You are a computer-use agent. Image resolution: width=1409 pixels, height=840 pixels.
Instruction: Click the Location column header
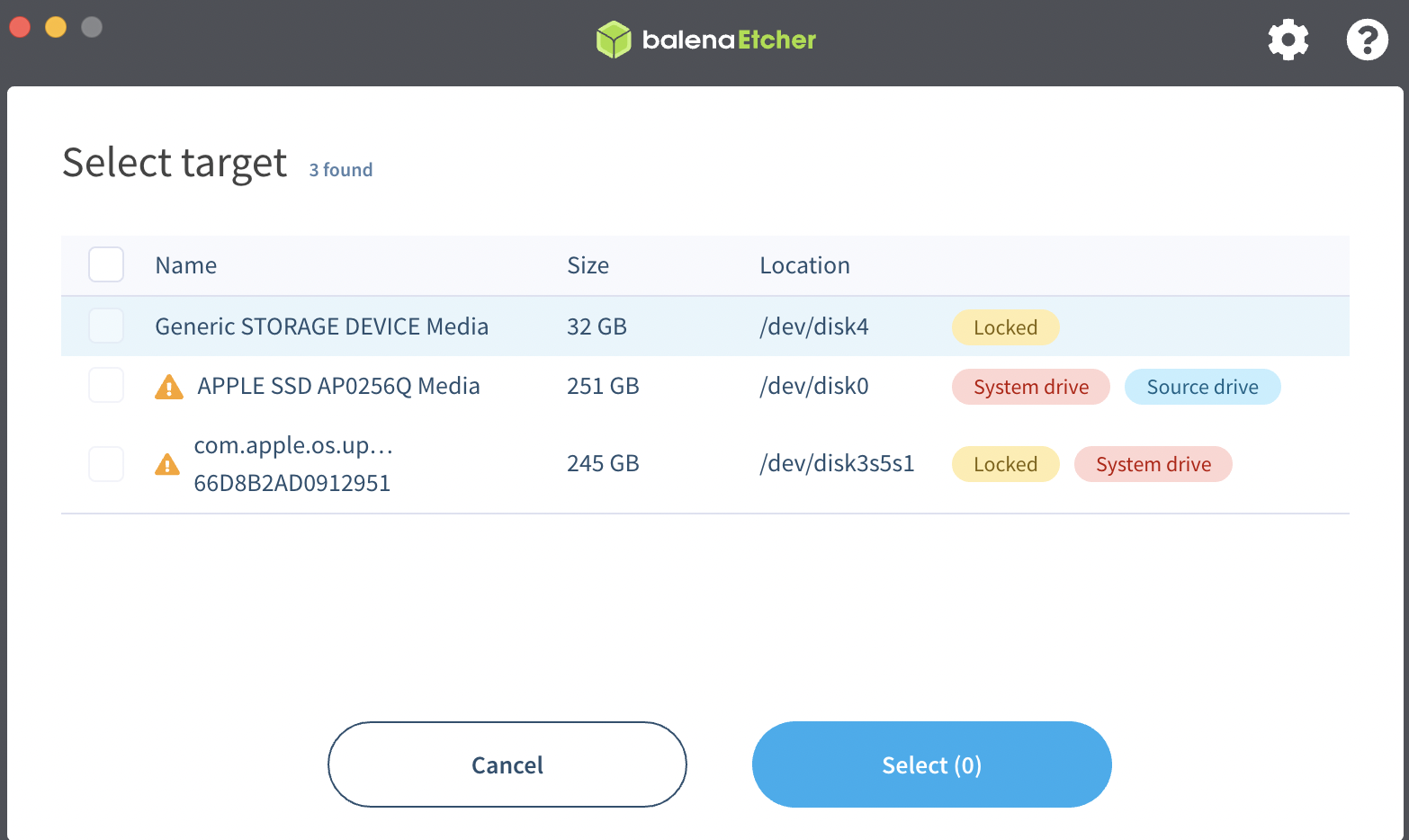[x=804, y=265]
